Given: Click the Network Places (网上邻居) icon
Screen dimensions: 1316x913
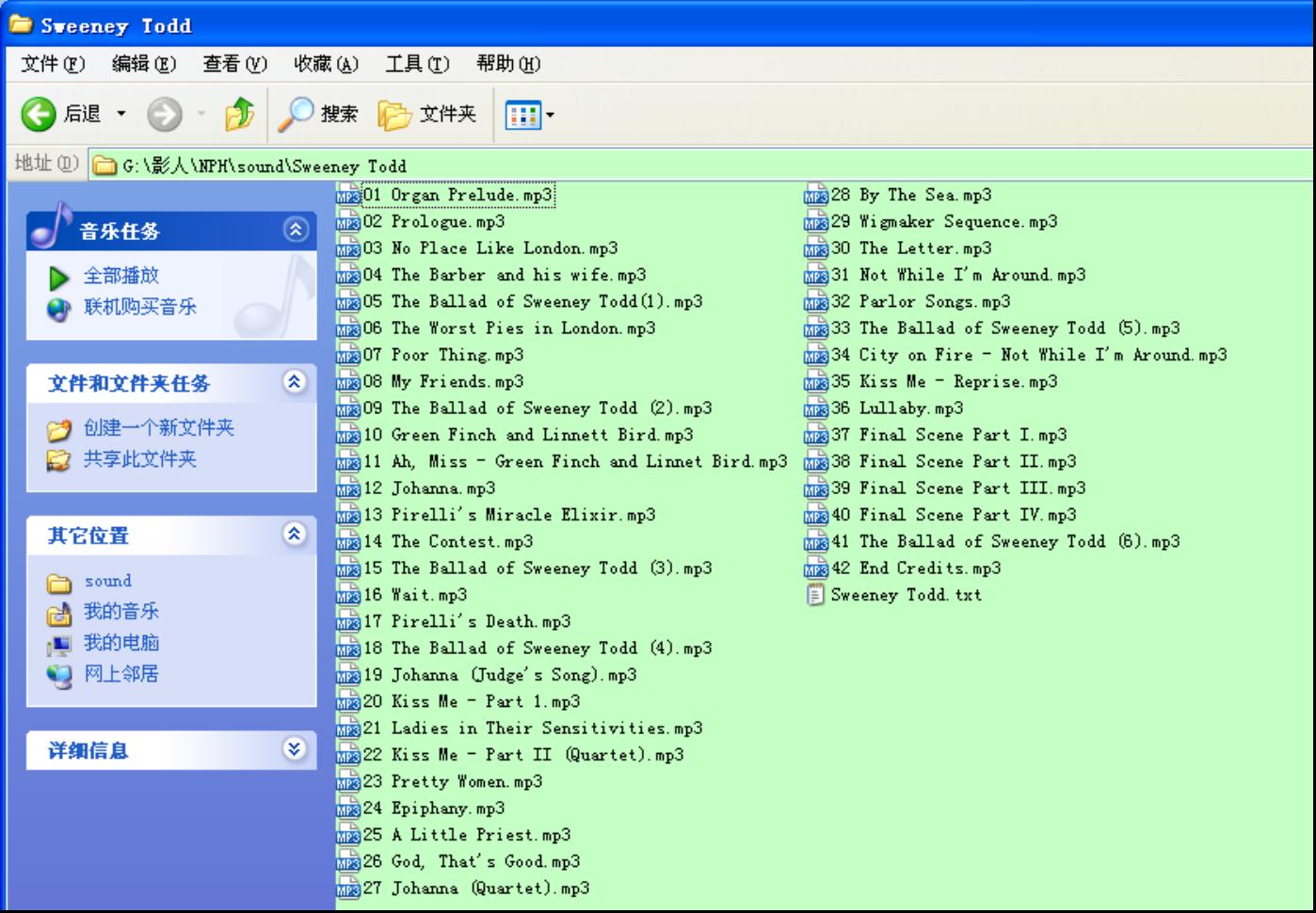Looking at the screenshot, I should (x=59, y=675).
